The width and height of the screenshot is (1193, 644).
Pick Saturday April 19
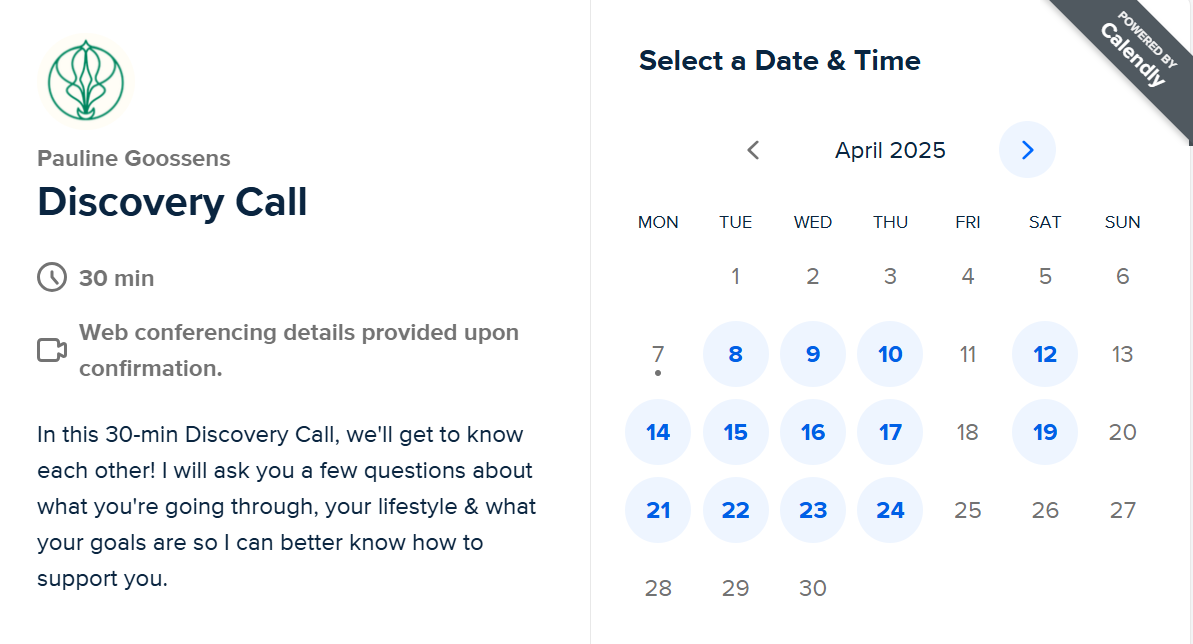click(x=1045, y=432)
